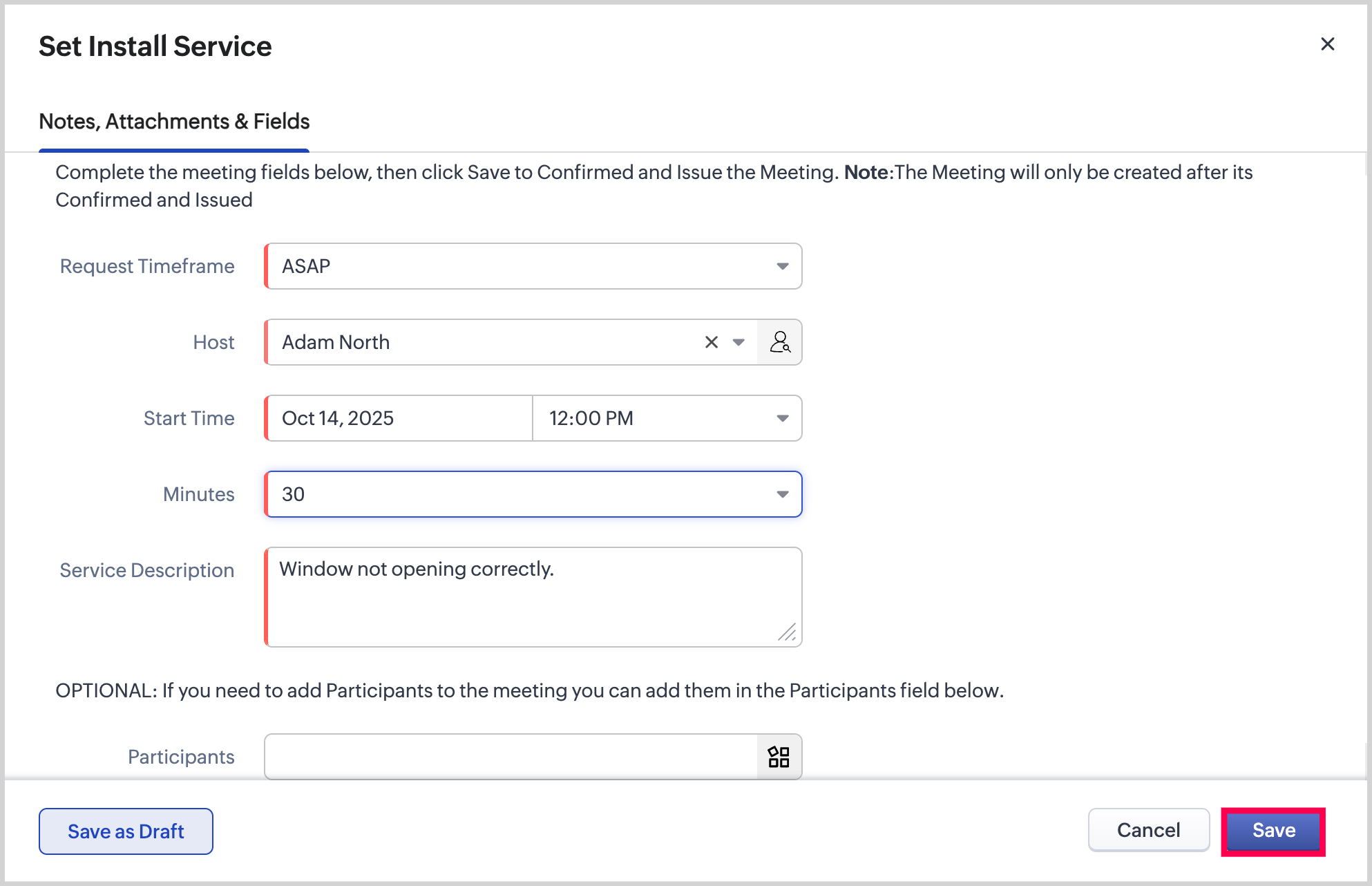
Task: Close the Set Install Service dialog
Action: click(x=1327, y=44)
